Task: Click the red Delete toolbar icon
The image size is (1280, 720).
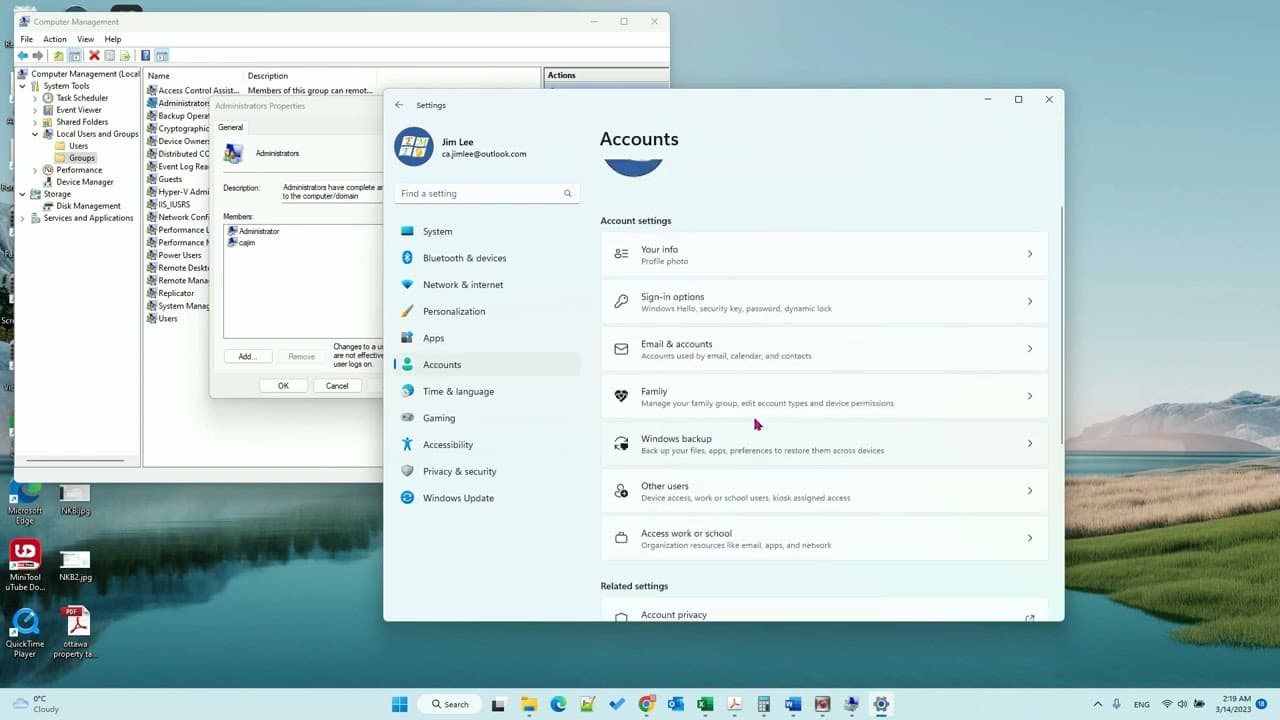Action: point(94,56)
